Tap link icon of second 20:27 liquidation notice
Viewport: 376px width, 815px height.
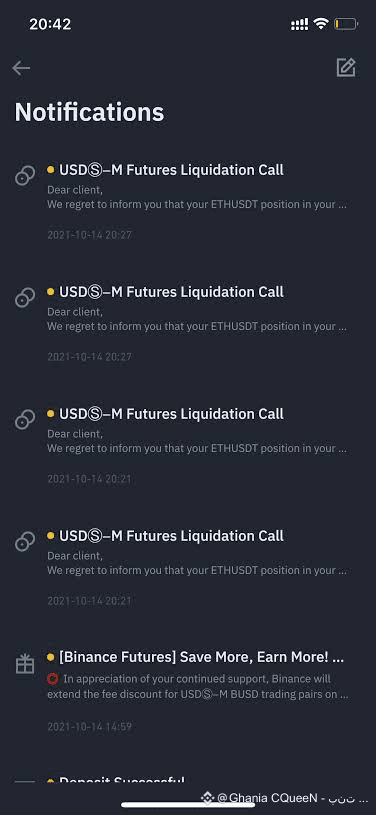coord(25,298)
